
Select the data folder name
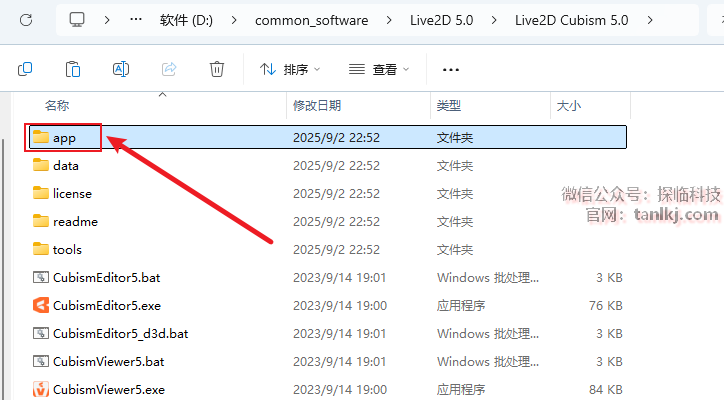tap(66, 166)
